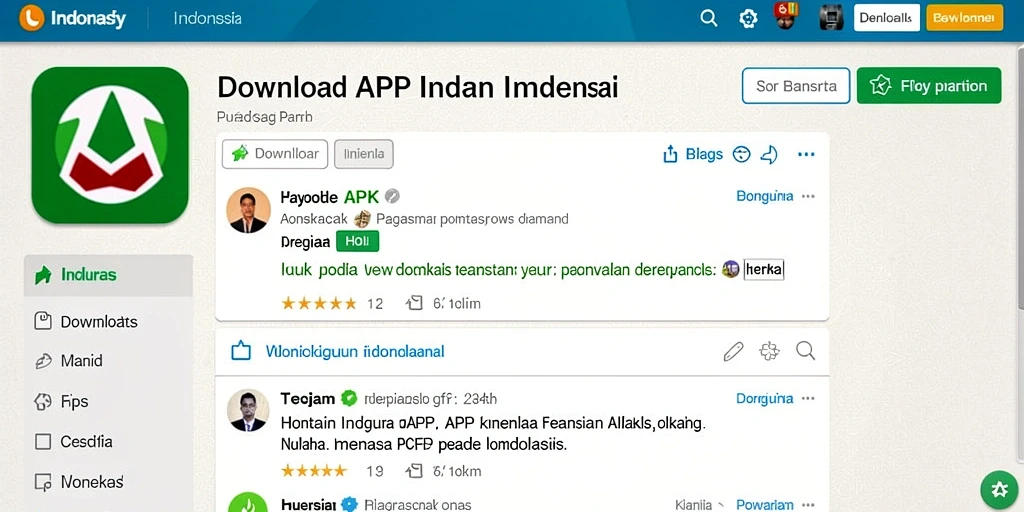Click Bongunia link on Payootle review
Viewport: 1024px width, 512px height.
(765, 196)
